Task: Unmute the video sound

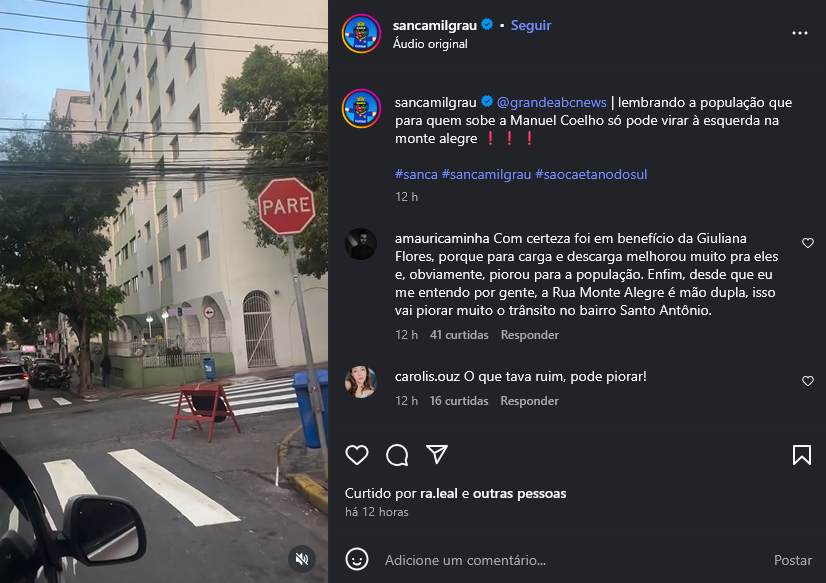Action: tap(302, 559)
